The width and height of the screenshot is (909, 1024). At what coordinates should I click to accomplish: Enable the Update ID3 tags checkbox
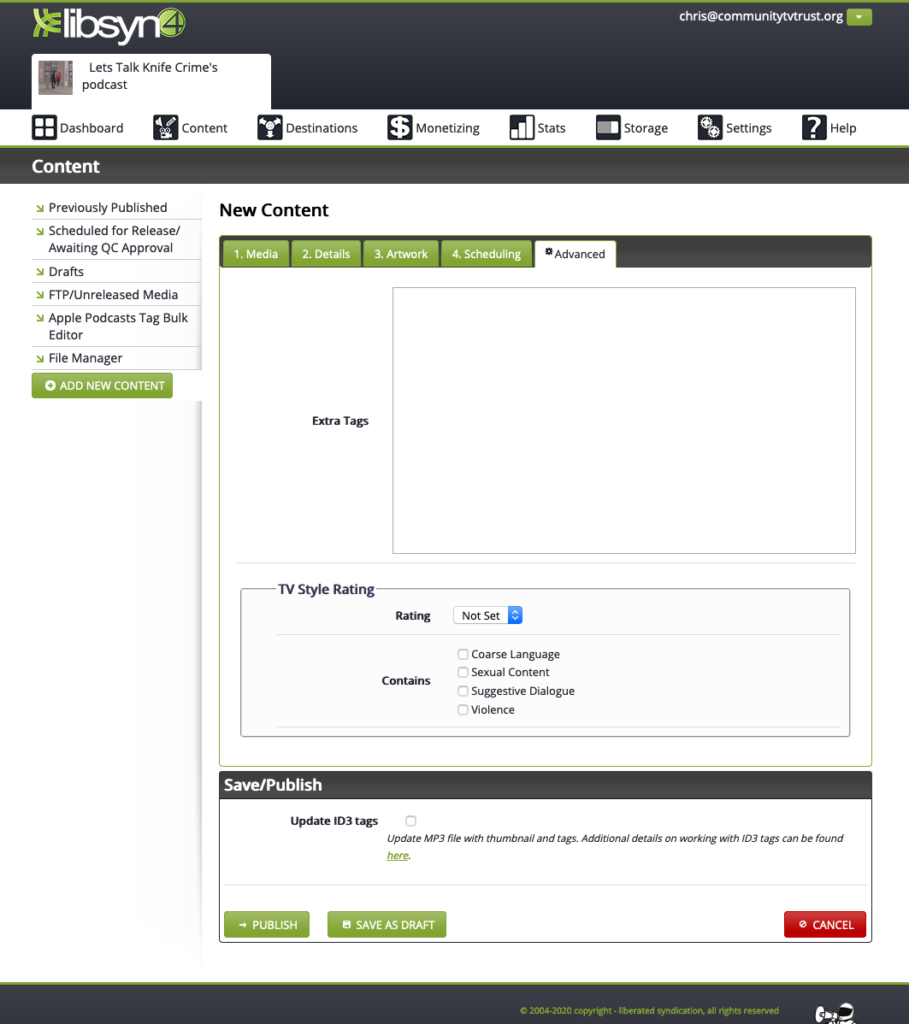click(411, 821)
